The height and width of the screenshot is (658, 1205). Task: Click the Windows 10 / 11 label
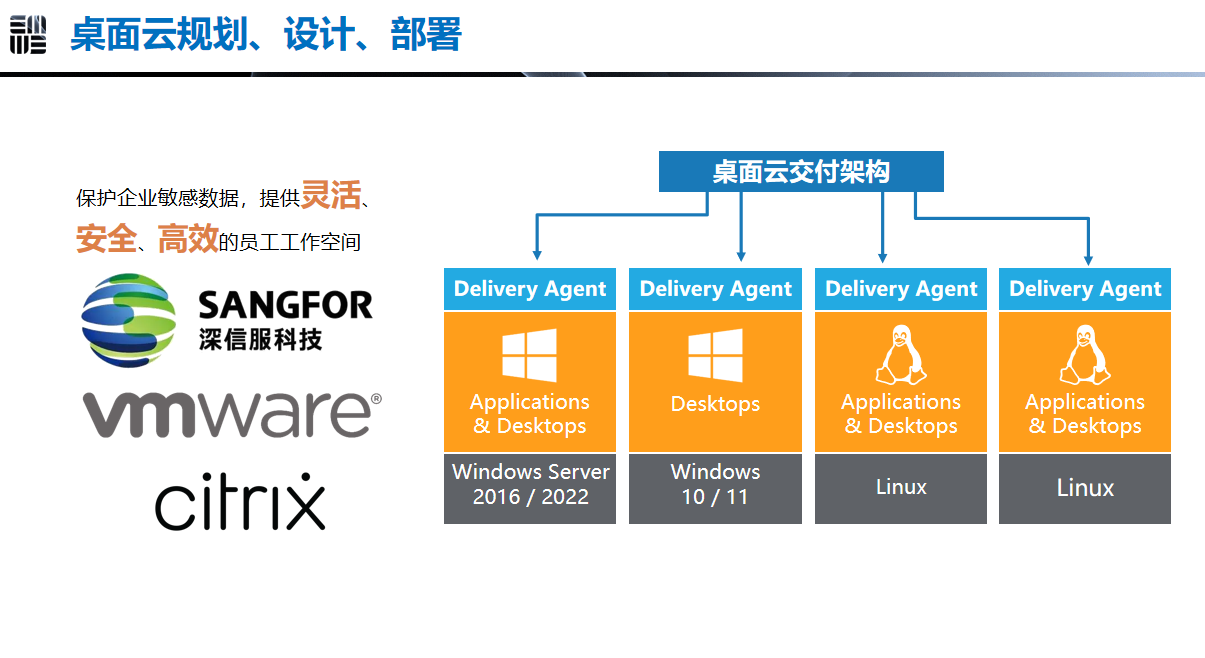click(715, 484)
